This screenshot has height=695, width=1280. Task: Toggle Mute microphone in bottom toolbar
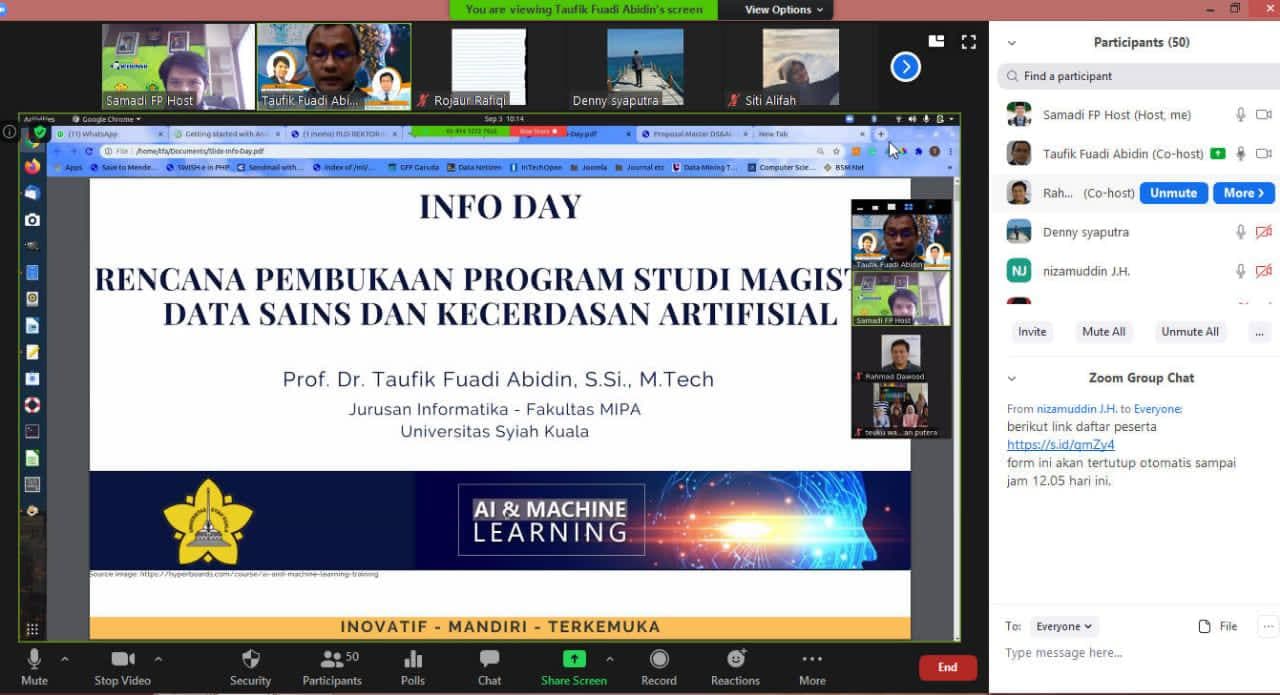(34, 660)
